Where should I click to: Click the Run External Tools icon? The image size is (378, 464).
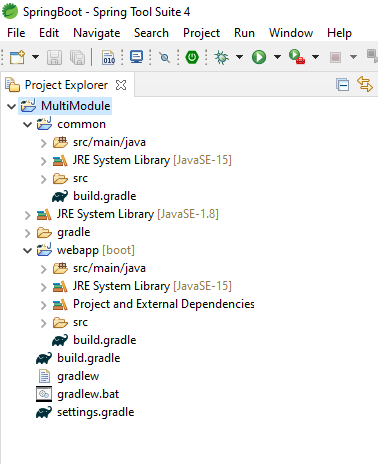[x=297, y=57]
